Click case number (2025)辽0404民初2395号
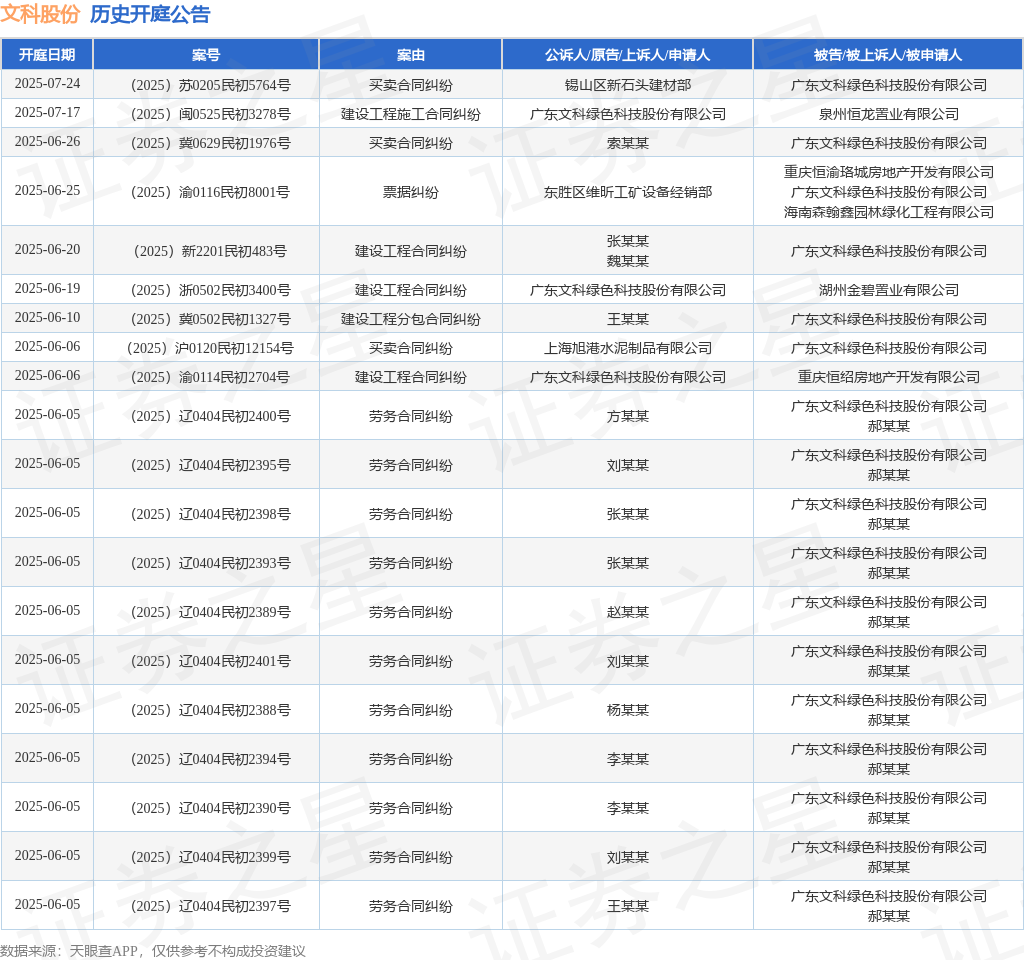Screen dimensions: 1024x960 pyautogui.click(x=210, y=465)
